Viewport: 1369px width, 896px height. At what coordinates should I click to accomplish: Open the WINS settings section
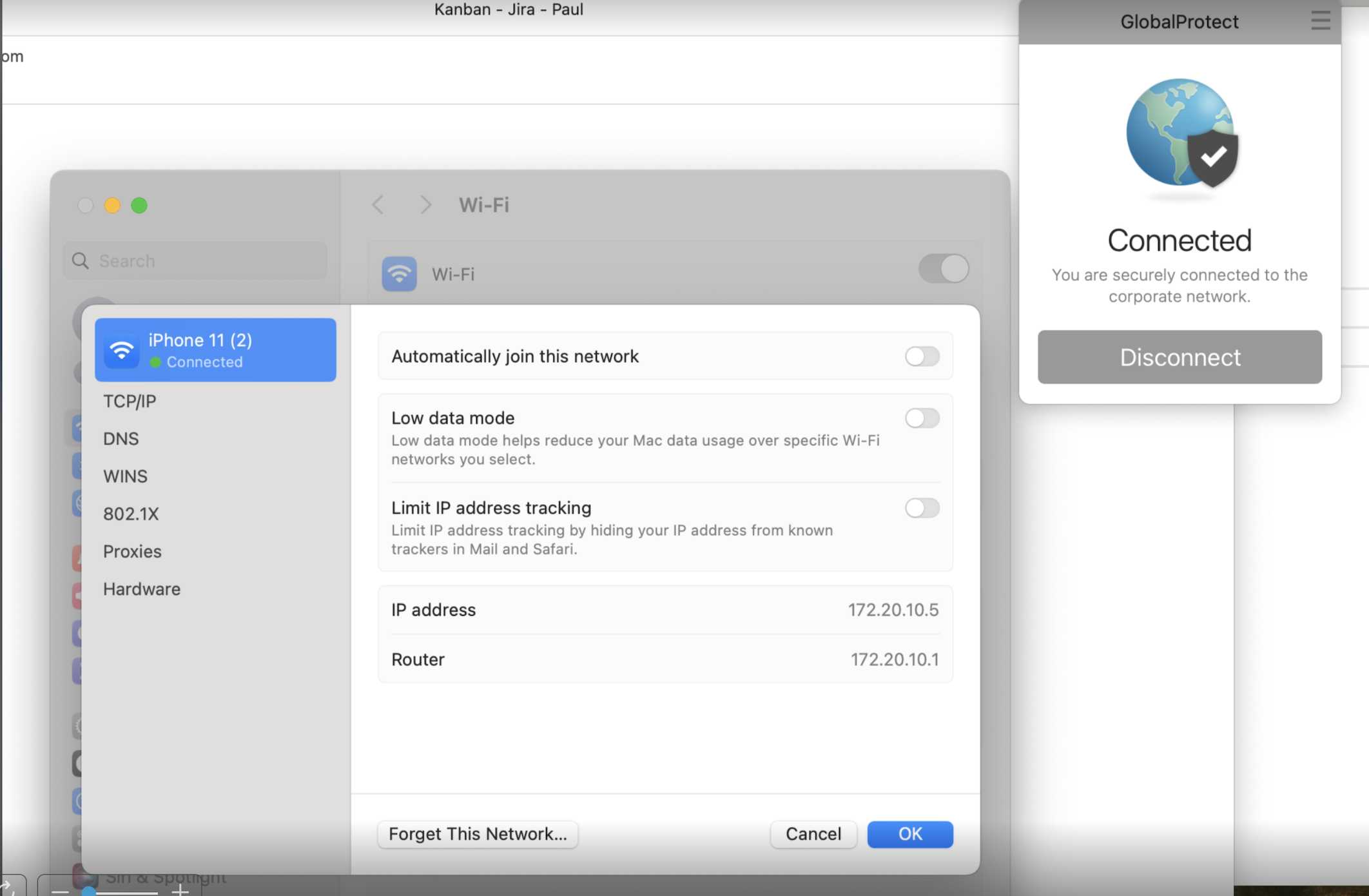[126, 476]
